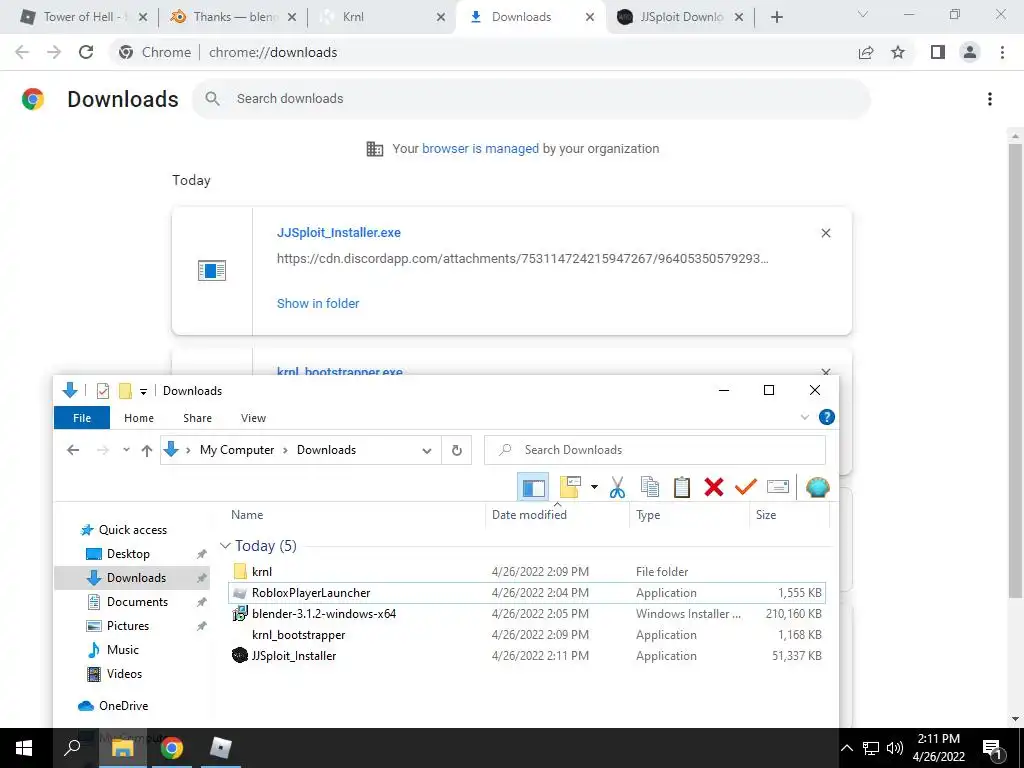Click the Cut scissors icon in Explorer toolbar
Viewport: 1024px width, 768px height.
pyautogui.click(x=617, y=487)
